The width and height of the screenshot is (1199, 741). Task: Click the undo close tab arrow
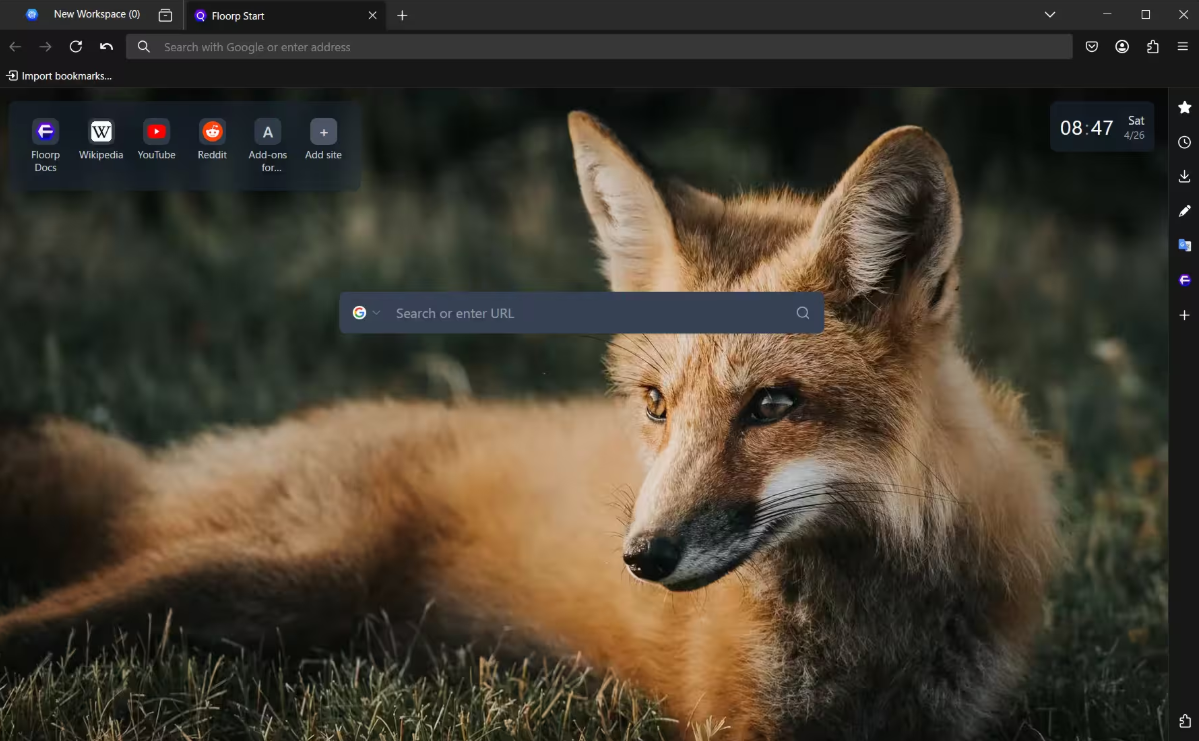106,47
